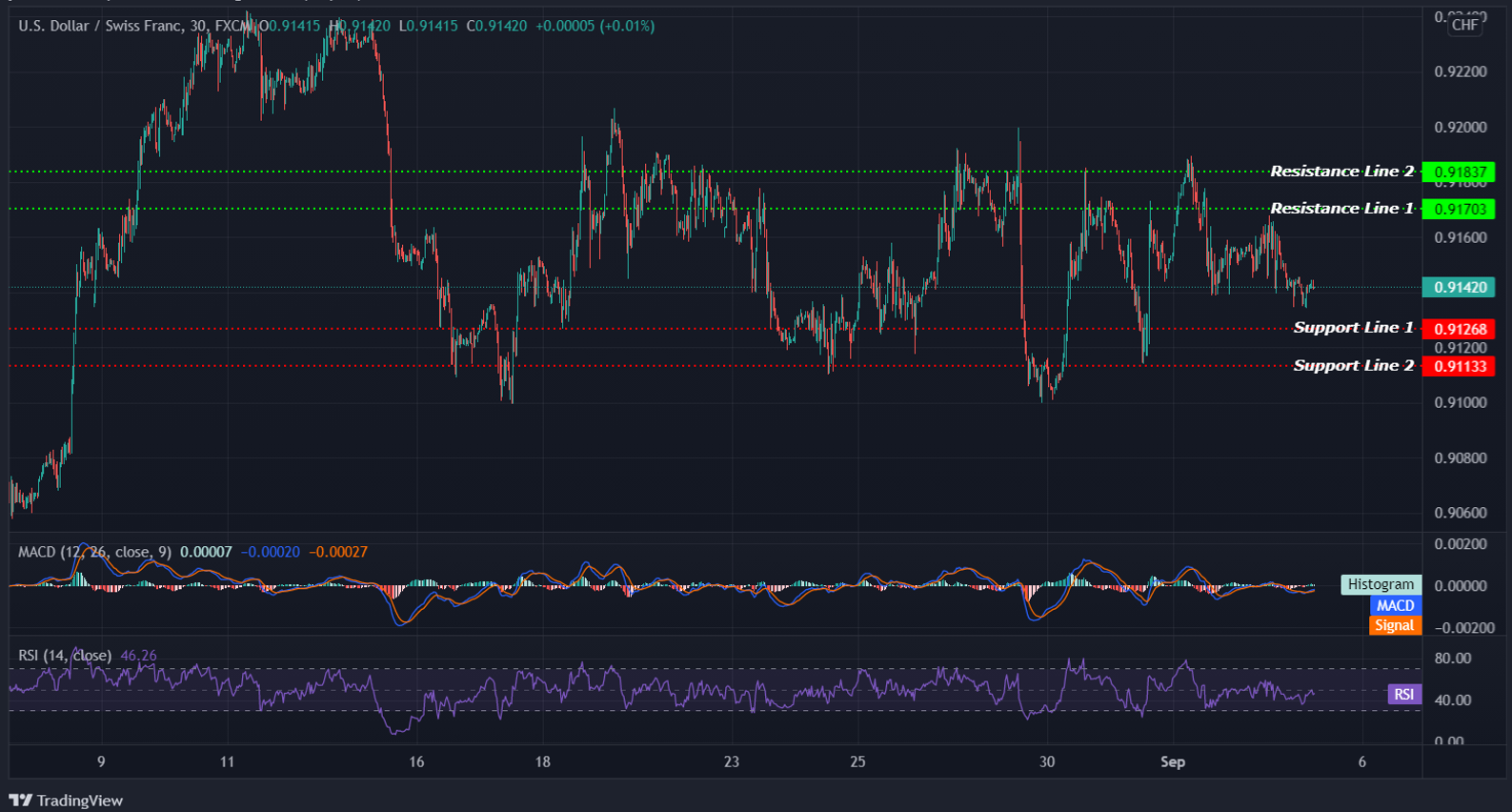Screen dimensions: 1512x812
Task: Click the orange Signal indicator label
Action: 1395,625
